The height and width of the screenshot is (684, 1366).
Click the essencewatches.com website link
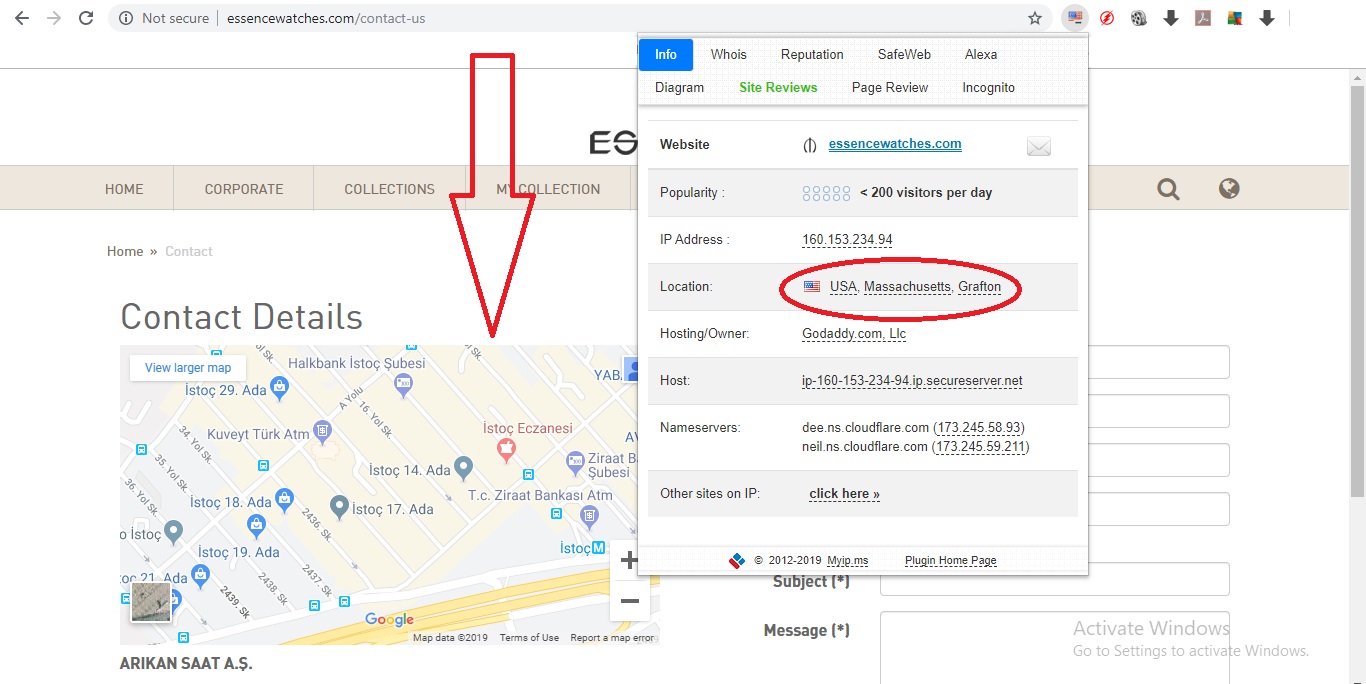(x=895, y=144)
